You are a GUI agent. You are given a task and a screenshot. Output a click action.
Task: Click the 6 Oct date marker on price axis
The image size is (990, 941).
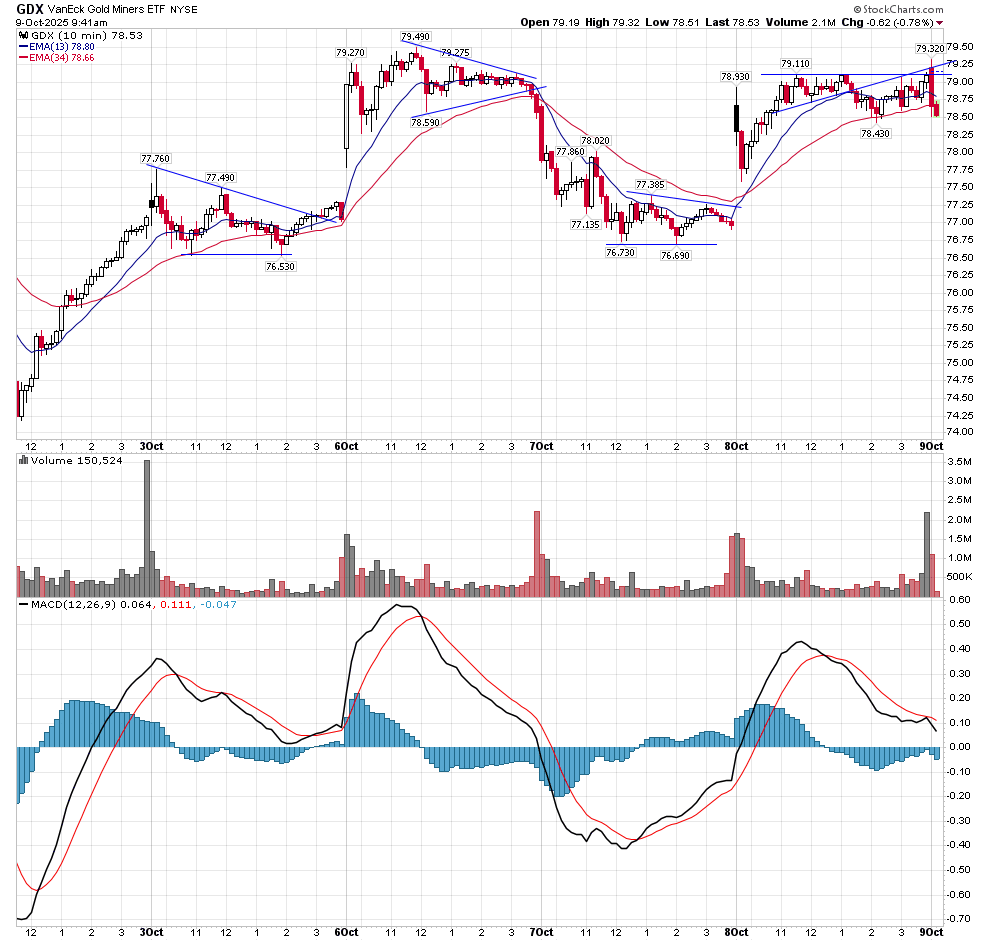346,445
